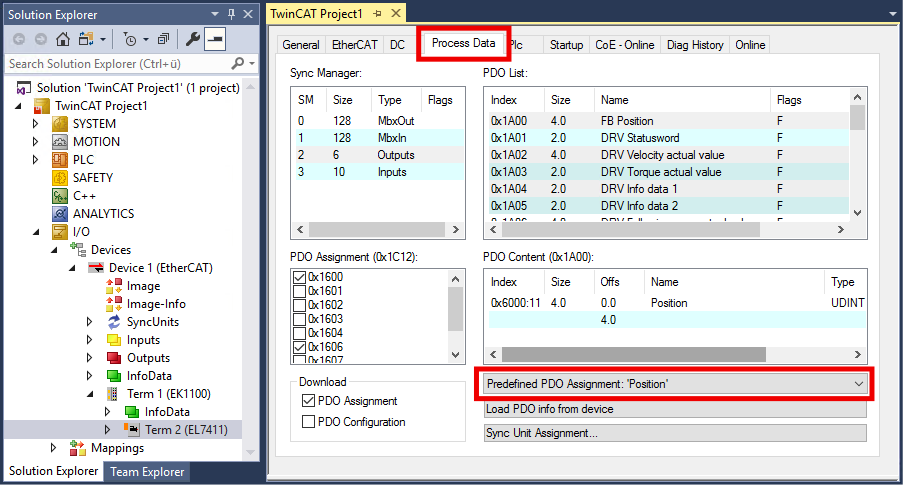Select PDO 0x1A03 DRV Torque actual value
This screenshot has height=485, width=903.
669,172
